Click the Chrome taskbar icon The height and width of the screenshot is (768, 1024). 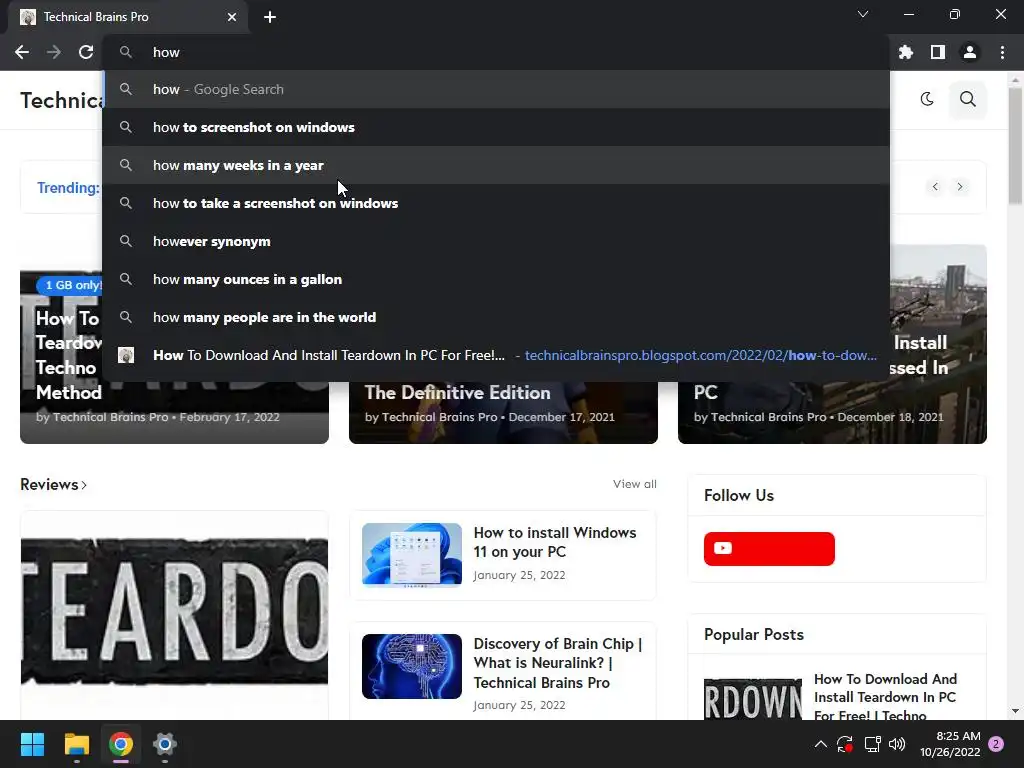point(121,744)
